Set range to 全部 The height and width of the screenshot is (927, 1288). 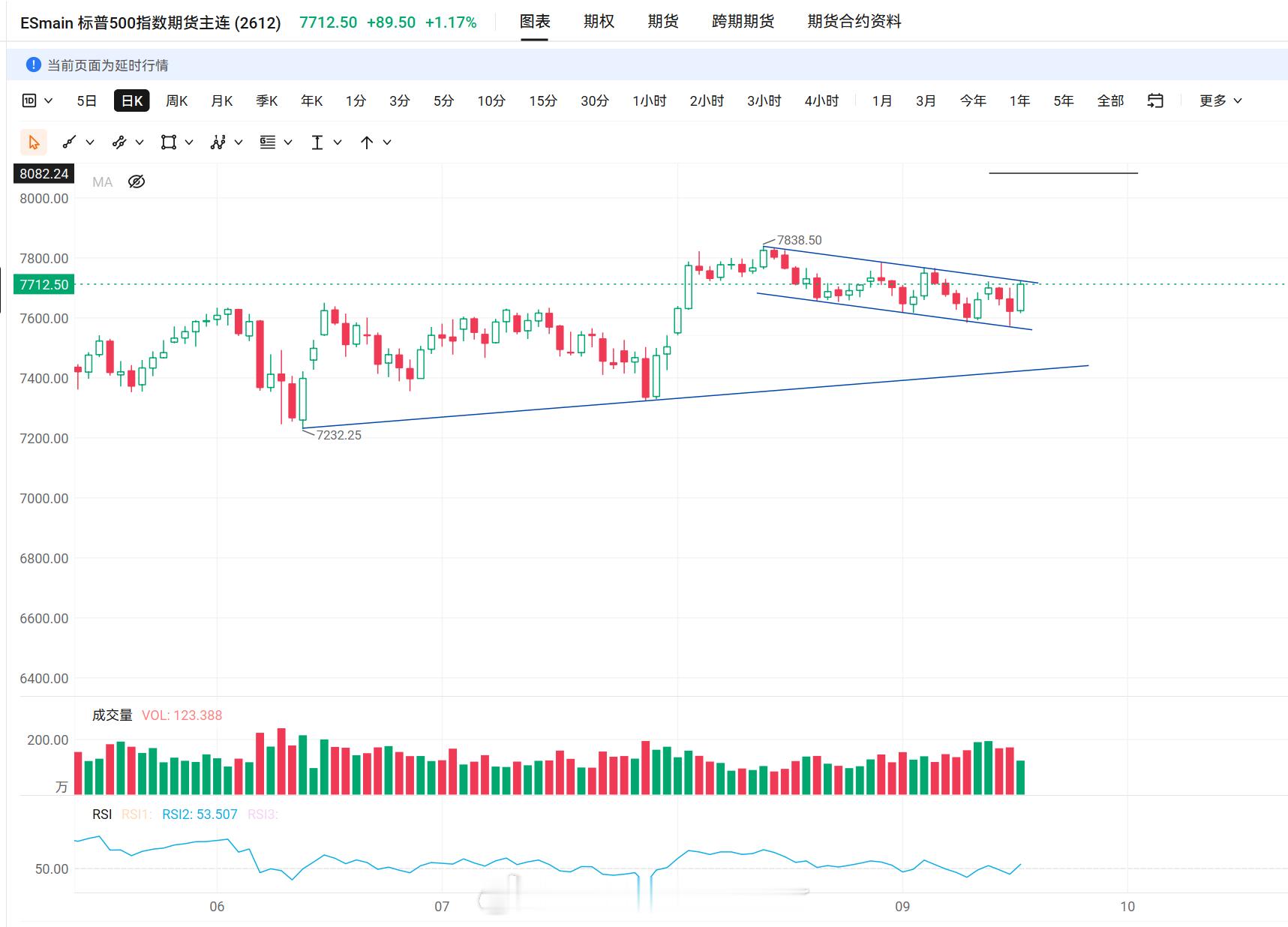[1110, 100]
